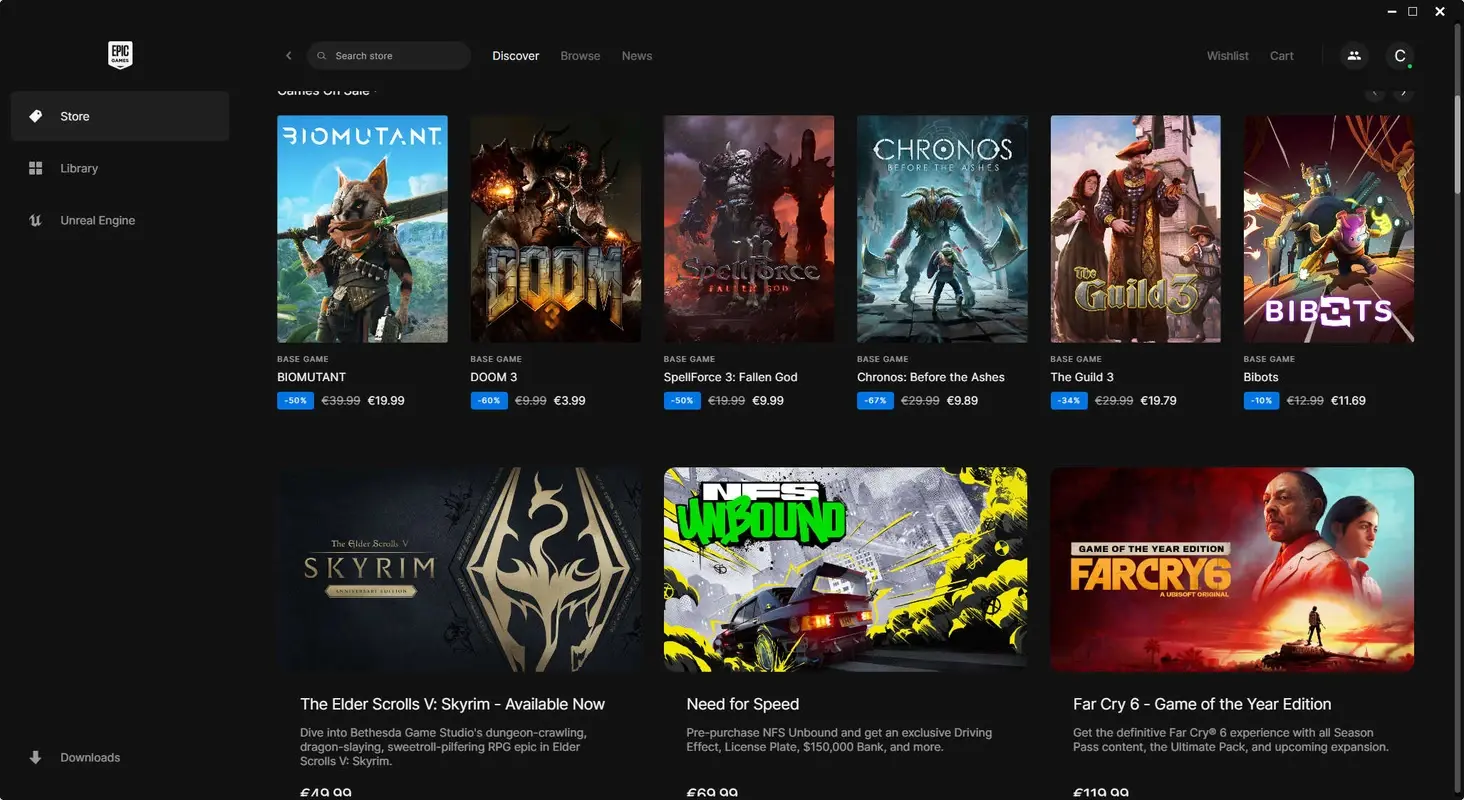Open the BIOMUTANT game thumbnail

pyautogui.click(x=362, y=228)
